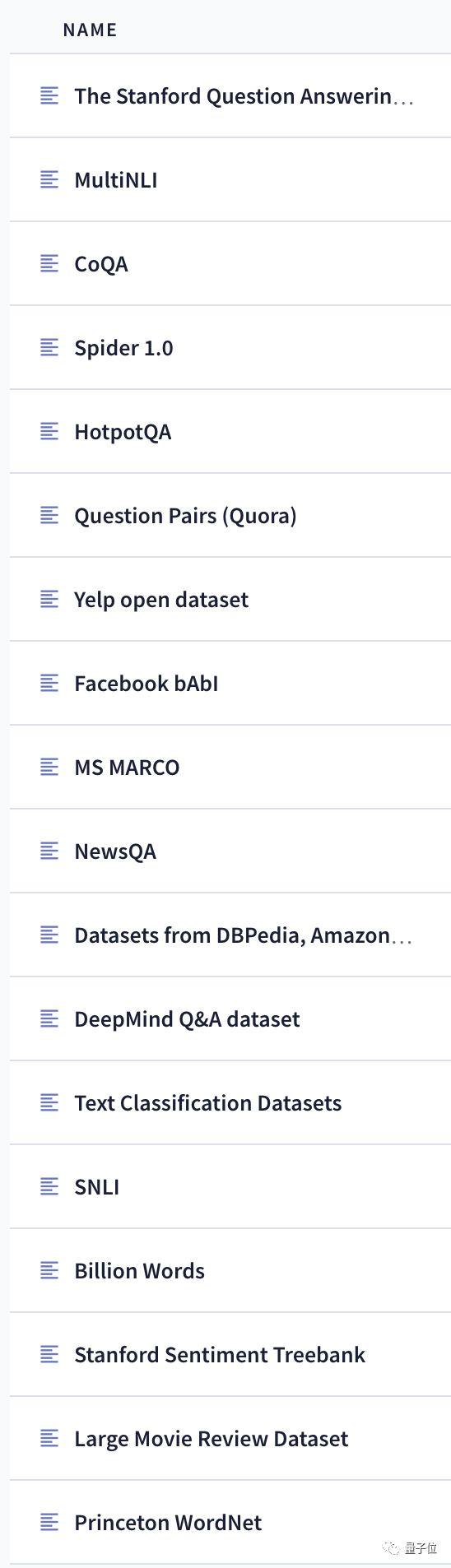This screenshot has width=451, height=1568.
Task: Click the document icon beside MultiNLI
Action: [x=49, y=179]
